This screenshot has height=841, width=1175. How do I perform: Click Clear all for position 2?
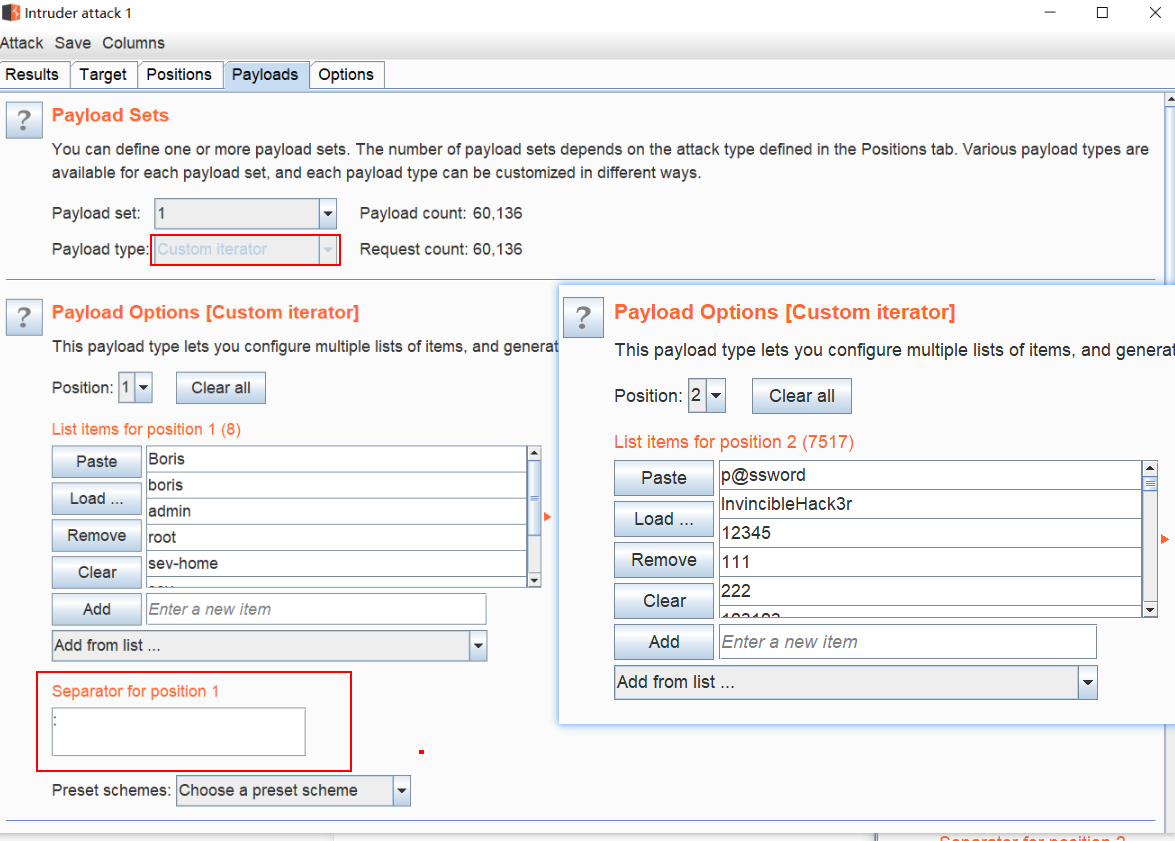(x=802, y=396)
